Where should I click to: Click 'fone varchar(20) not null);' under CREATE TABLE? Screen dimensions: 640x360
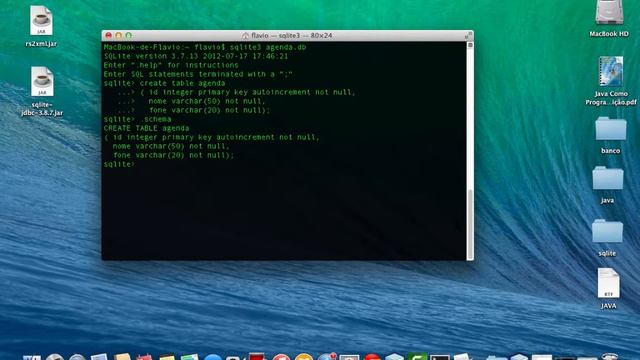[x=173, y=155]
